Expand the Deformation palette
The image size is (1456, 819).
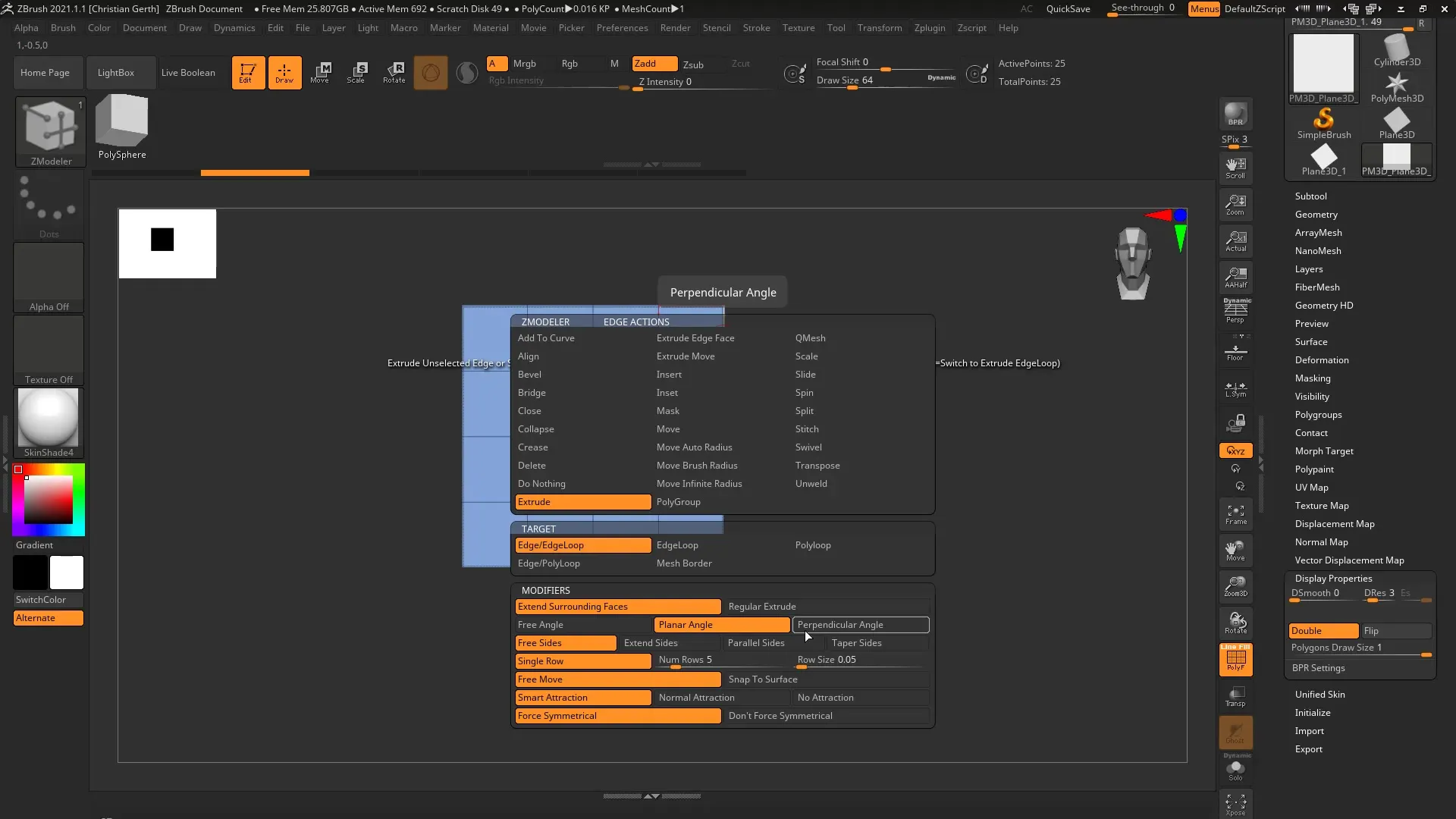1321,360
